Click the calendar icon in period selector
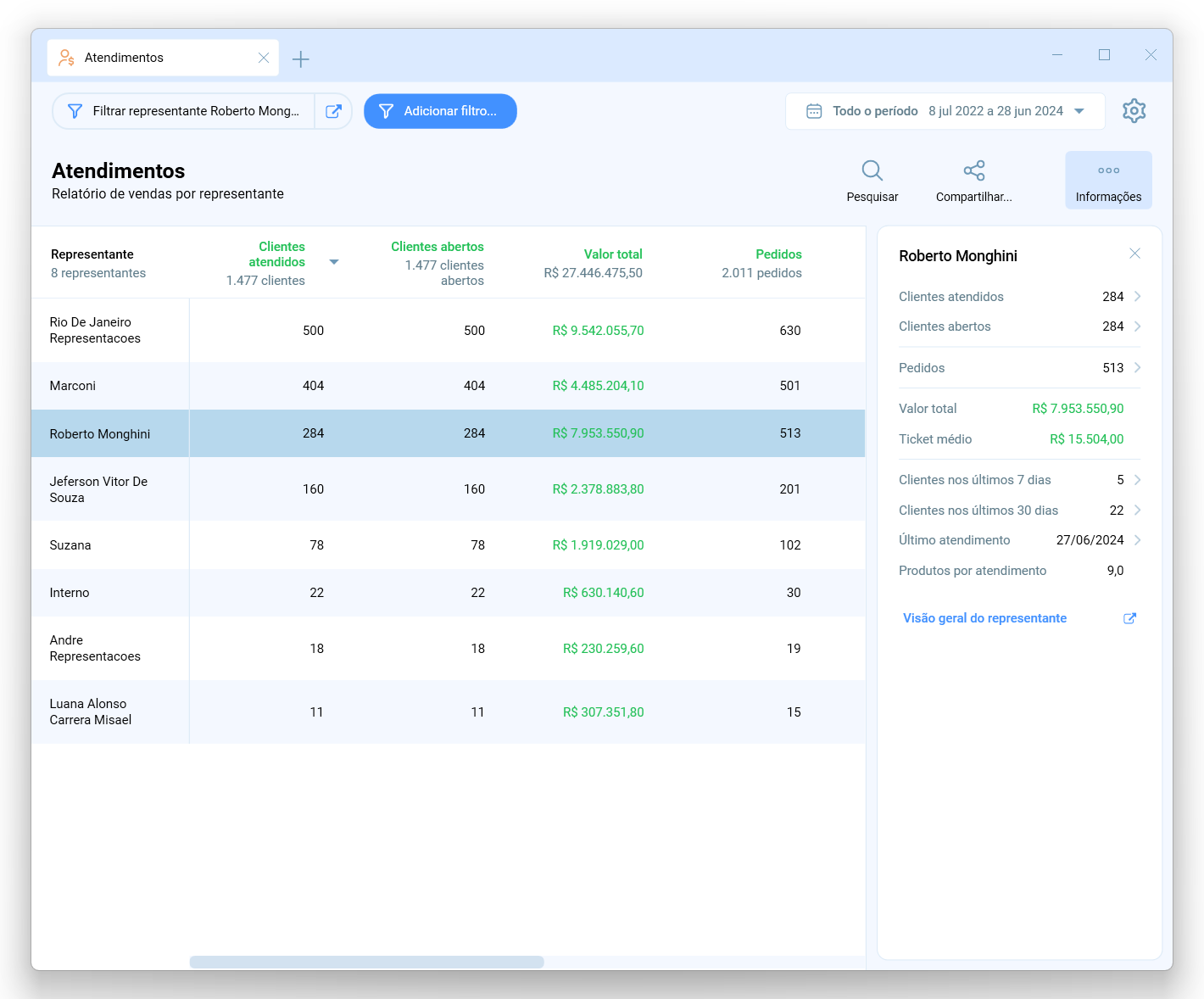Viewport: 1204px width, 999px height. [814, 111]
